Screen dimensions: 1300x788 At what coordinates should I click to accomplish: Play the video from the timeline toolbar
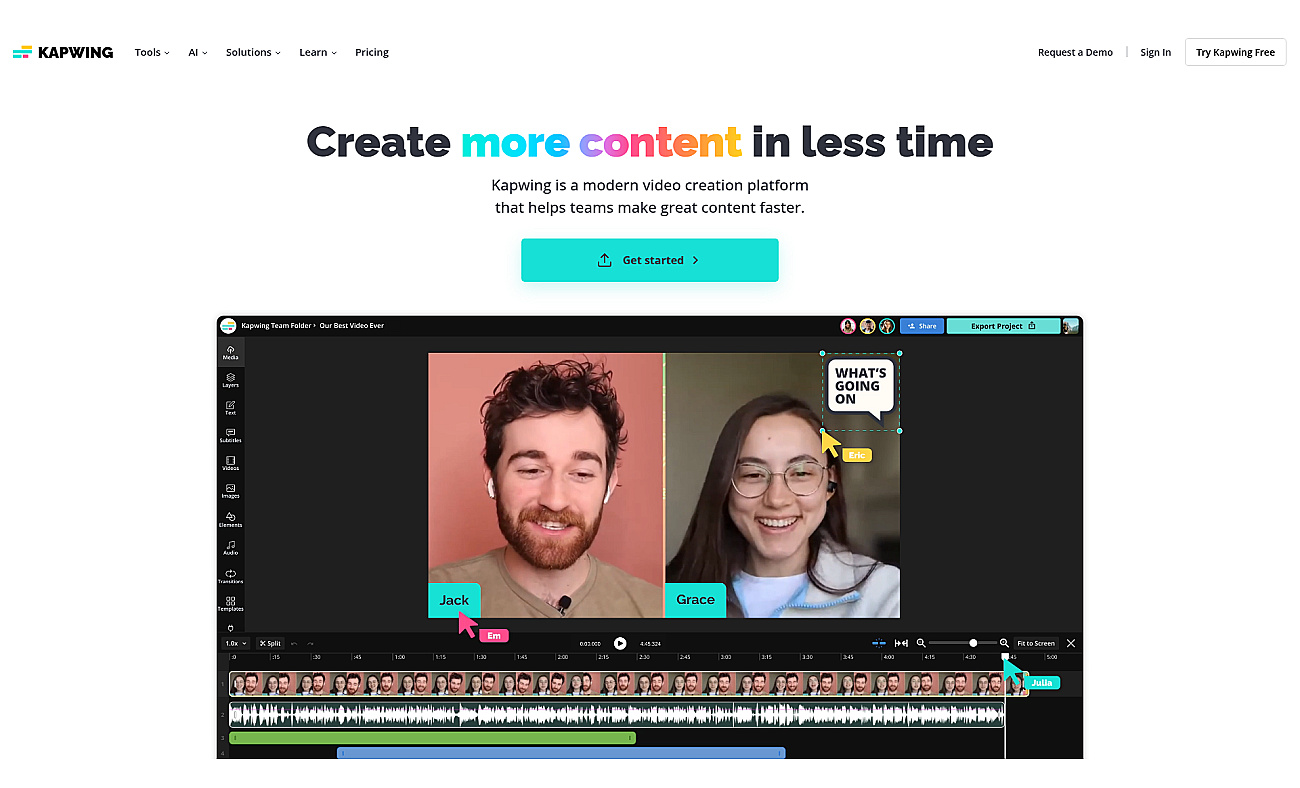[x=620, y=643]
